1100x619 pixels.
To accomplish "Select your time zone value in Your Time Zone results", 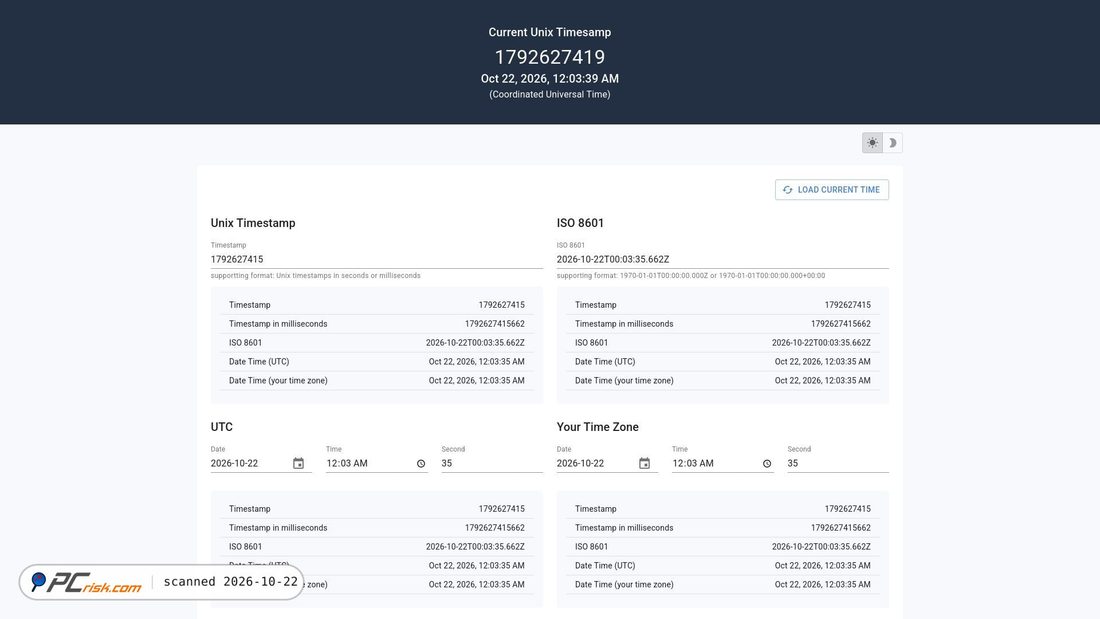I will coord(822,585).
